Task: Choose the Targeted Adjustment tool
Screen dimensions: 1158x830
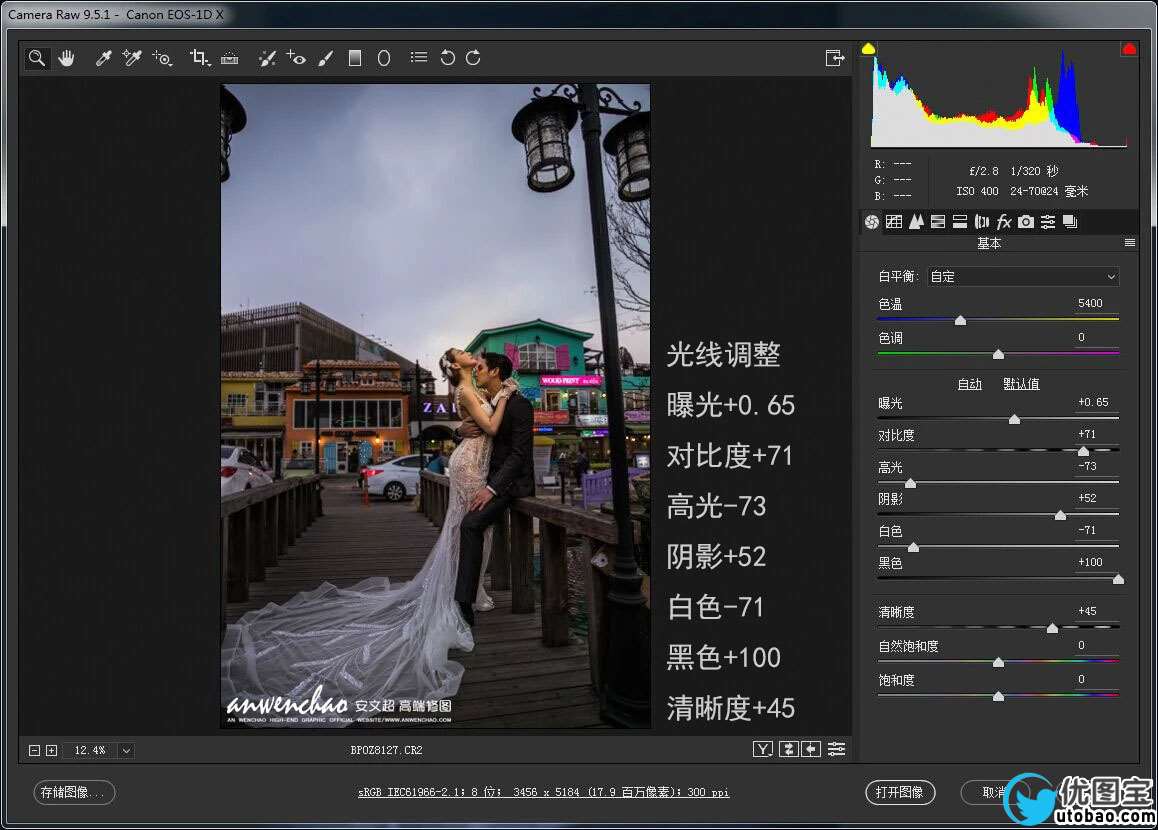Action: [x=162, y=58]
